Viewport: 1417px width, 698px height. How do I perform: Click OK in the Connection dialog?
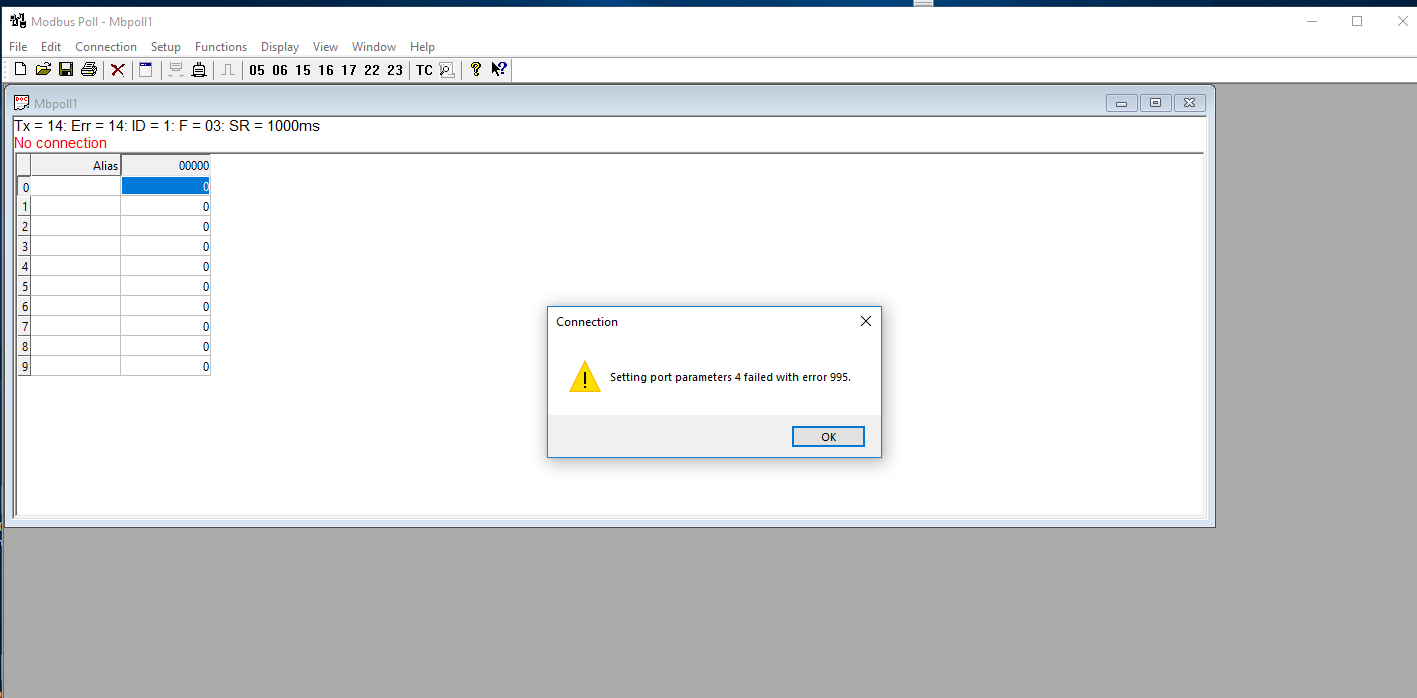pyautogui.click(x=828, y=437)
